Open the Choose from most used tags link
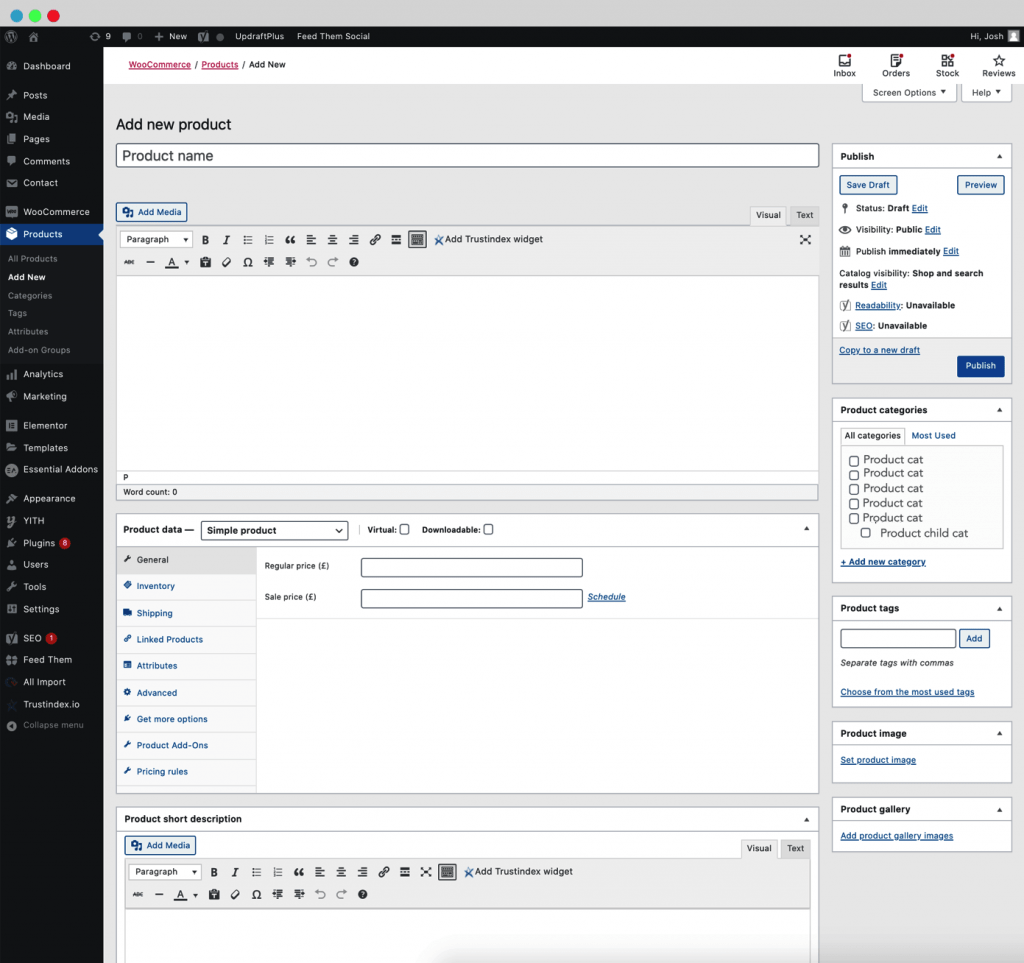This screenshot has width=1024, height=963. click(x=907, y=691)
